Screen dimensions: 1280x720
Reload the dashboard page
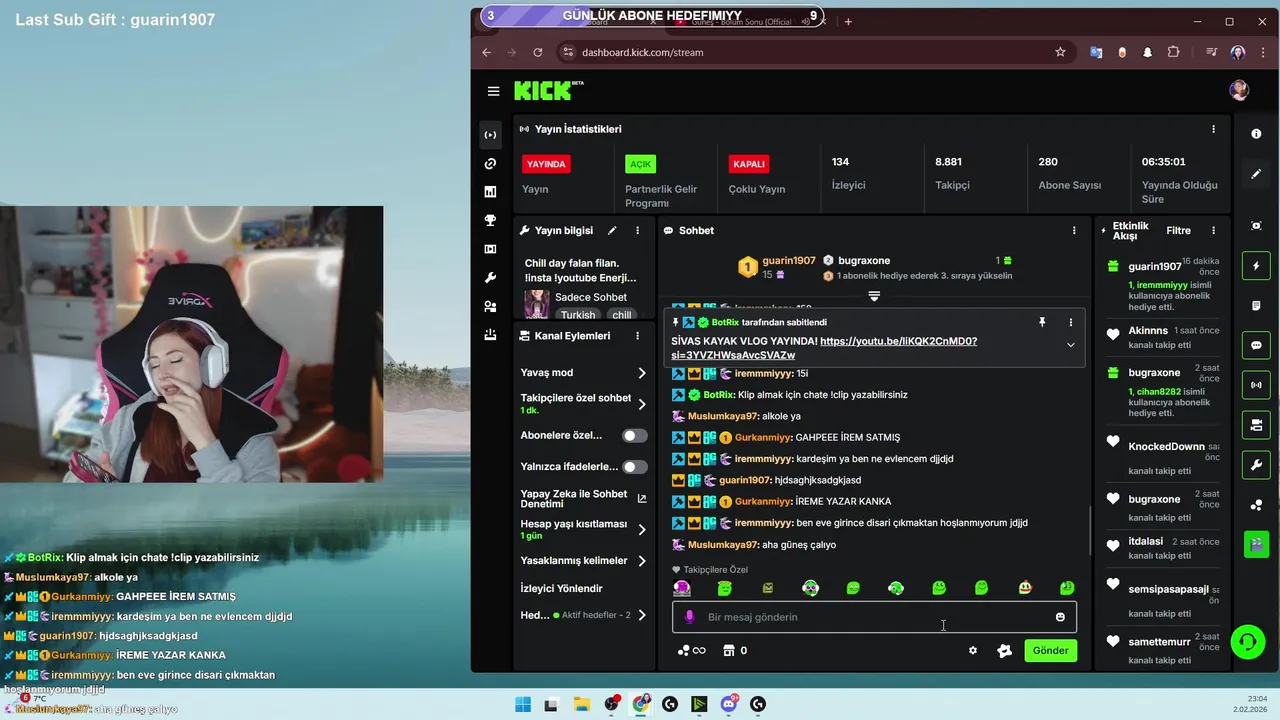[538, 52]
